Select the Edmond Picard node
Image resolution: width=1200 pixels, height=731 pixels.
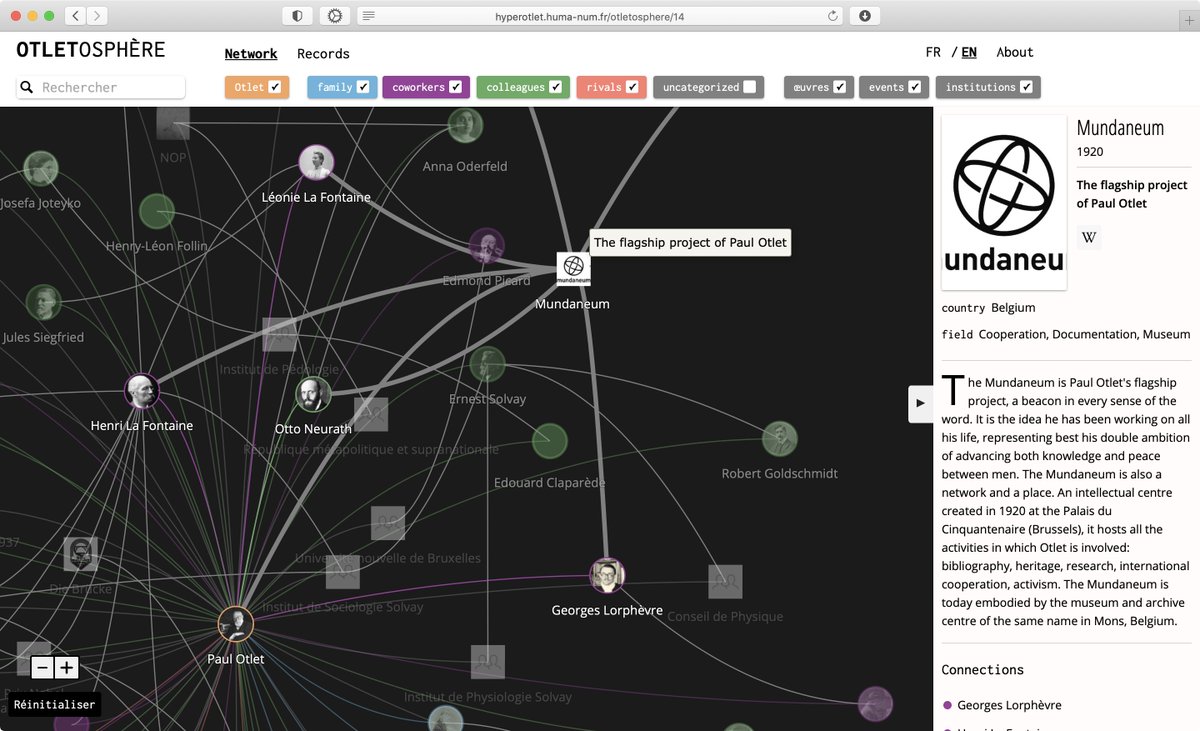point(486,246)
